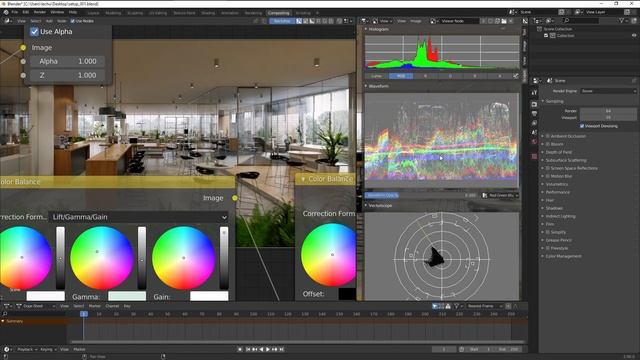Collapse the Waveform panel
The image size is (640, 360).
pos(366,86)
